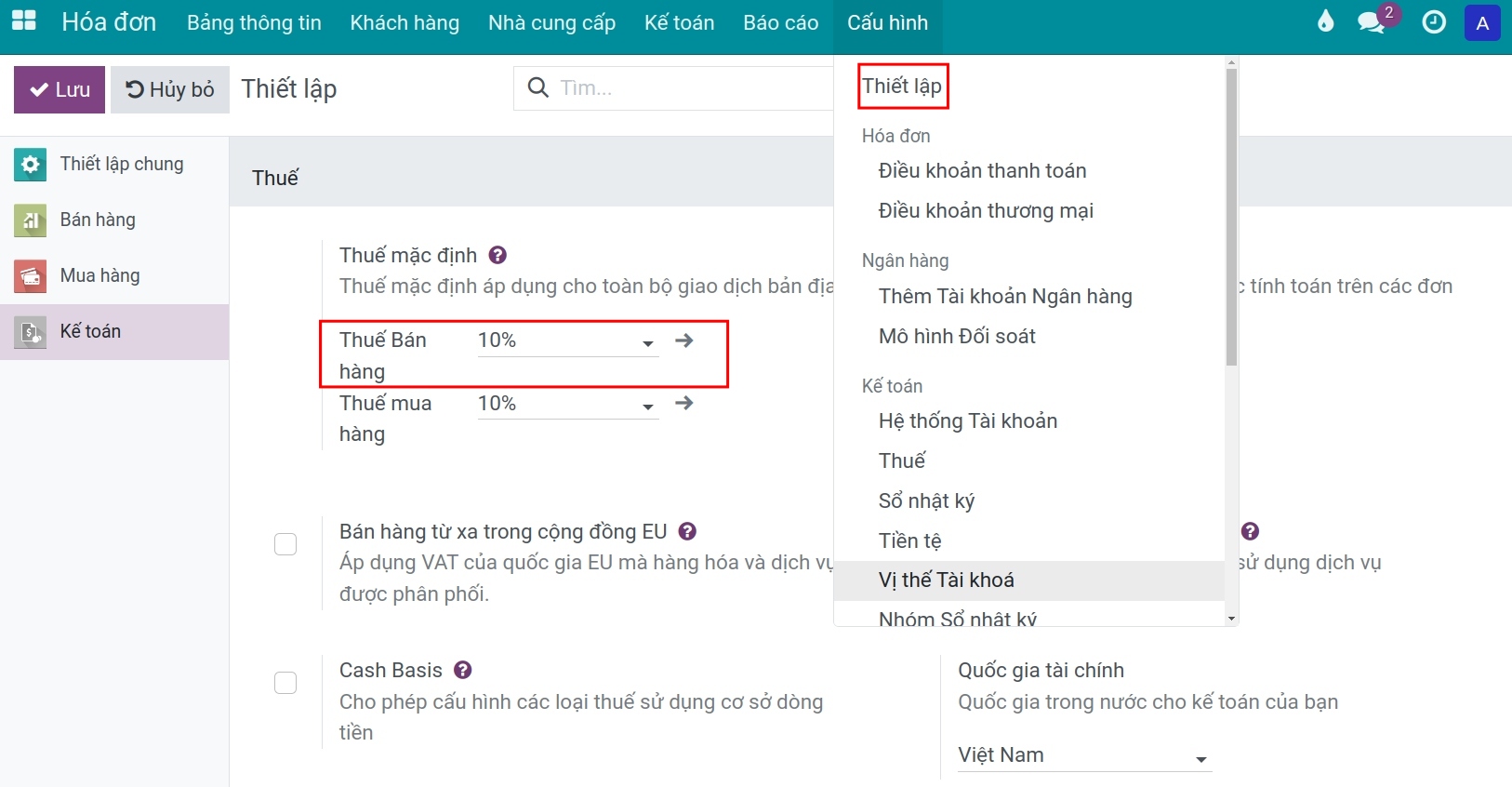Click the Quốc gia tài chính label
This screenshot has width=1512, height=787.
[1041, 670]
